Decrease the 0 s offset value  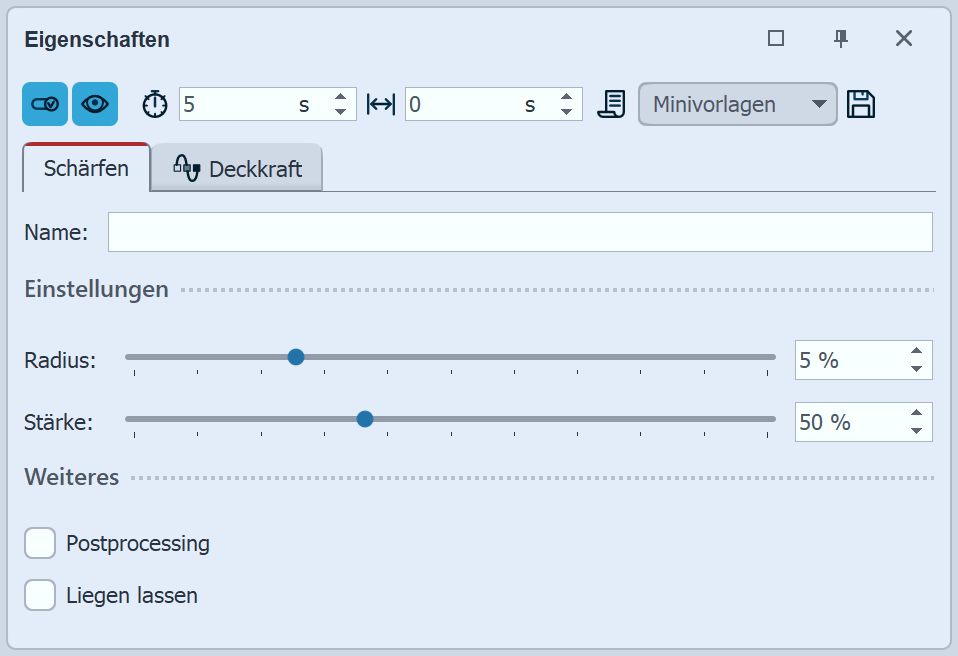pyautogui.click(x=566, y=111)
